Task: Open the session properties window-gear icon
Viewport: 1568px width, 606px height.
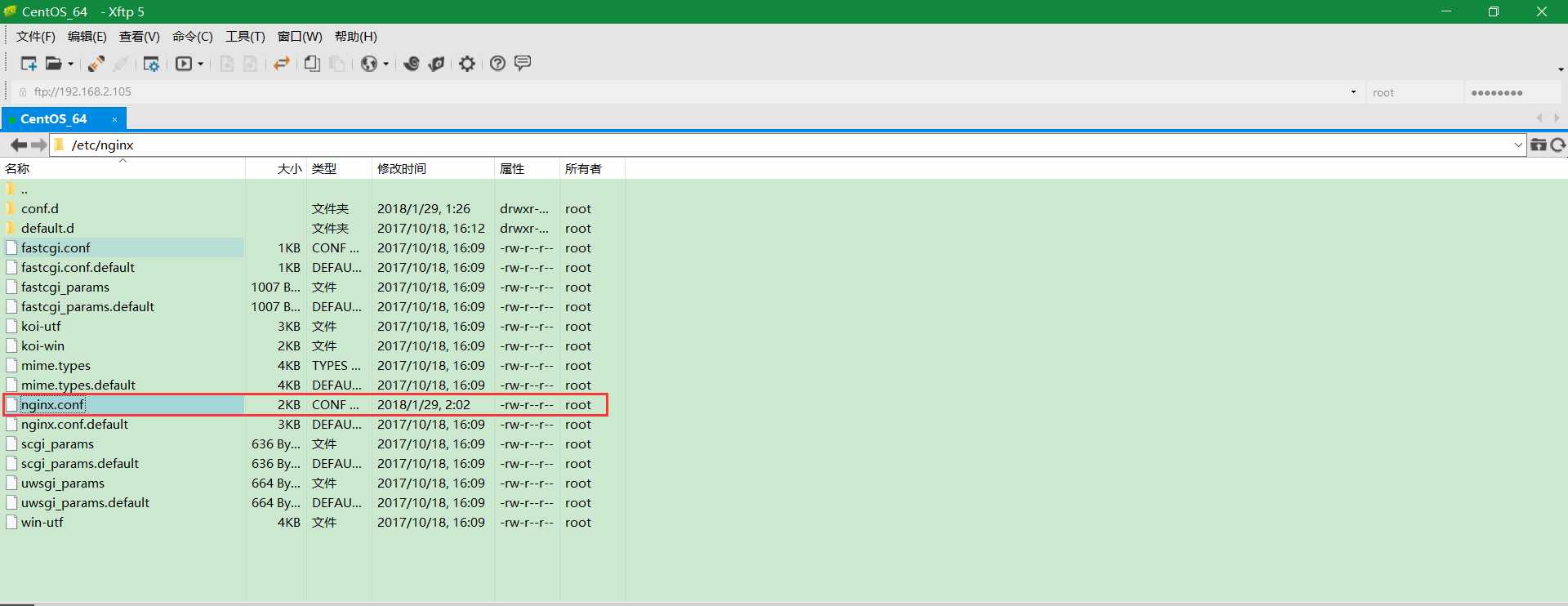Action: [151, 64]
